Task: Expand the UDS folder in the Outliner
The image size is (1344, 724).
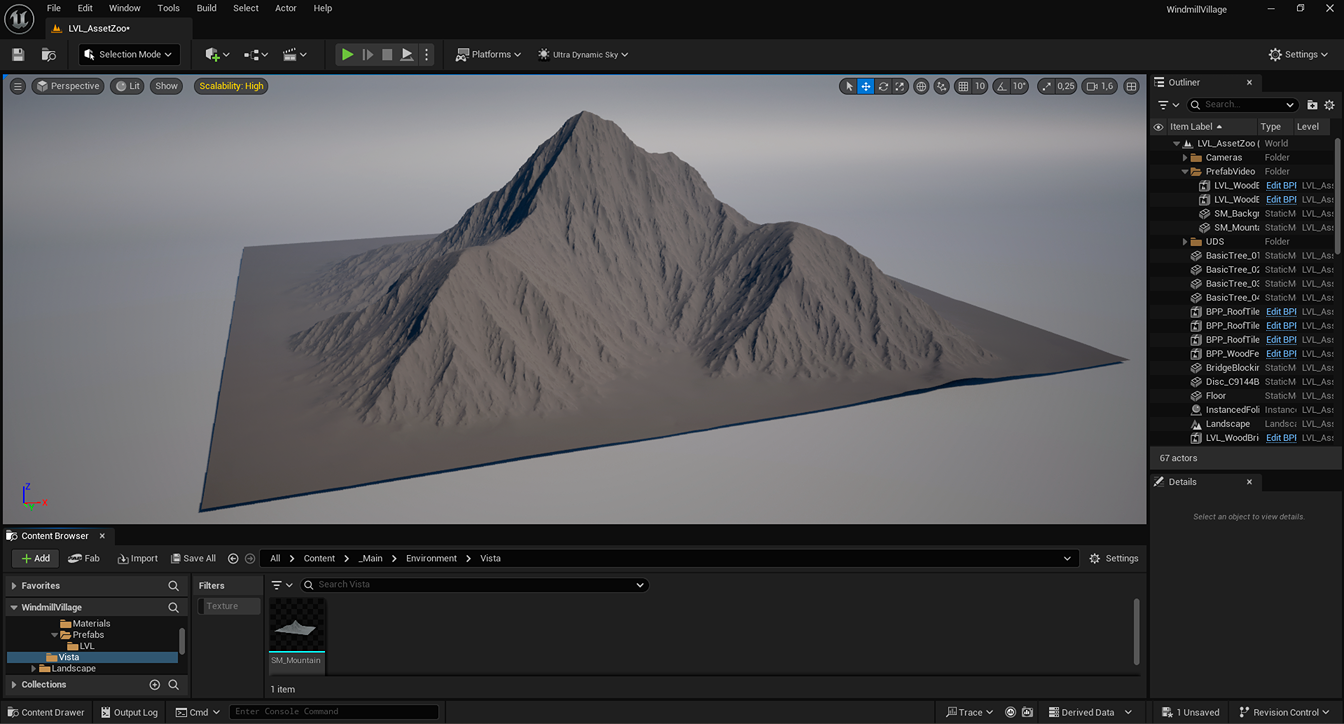Action: pyautogui.click(x=1183, y=241)
